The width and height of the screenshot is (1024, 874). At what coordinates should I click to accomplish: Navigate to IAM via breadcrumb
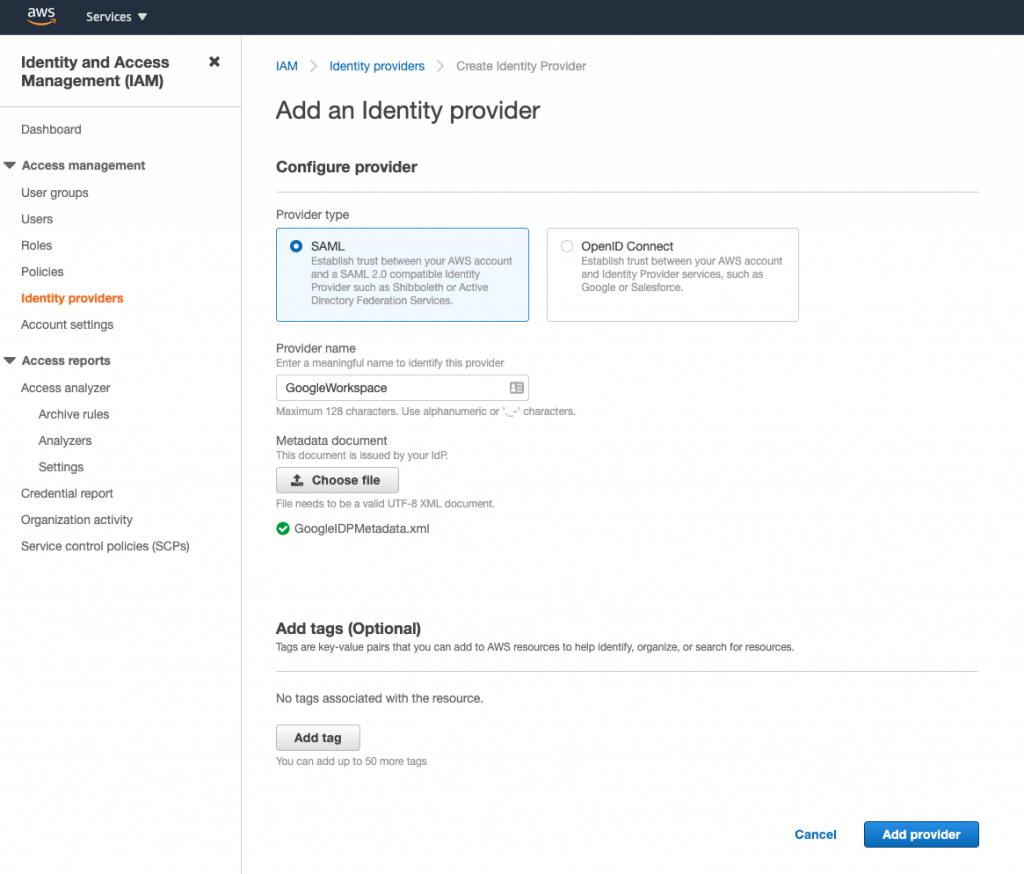tap(286, 66)
